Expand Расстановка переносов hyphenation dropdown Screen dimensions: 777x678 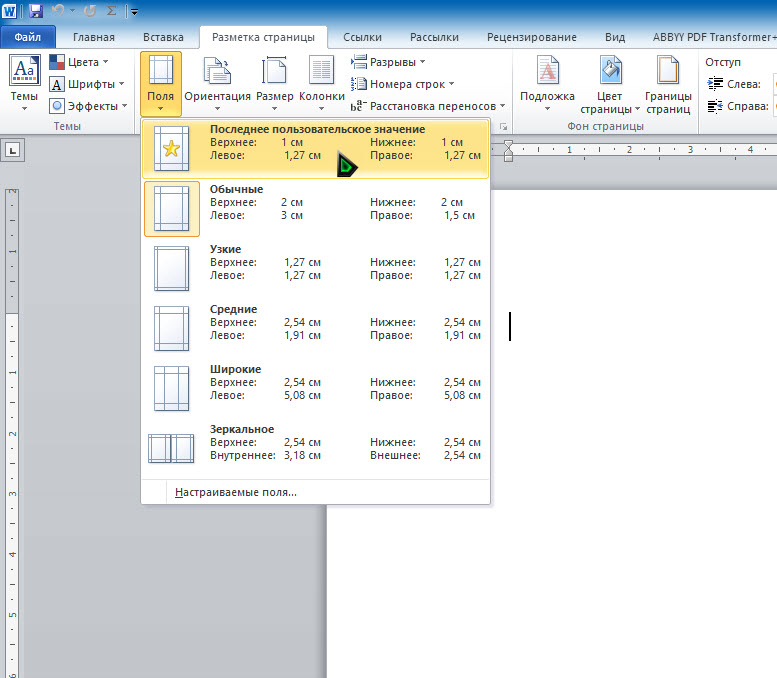click(428, 106)
